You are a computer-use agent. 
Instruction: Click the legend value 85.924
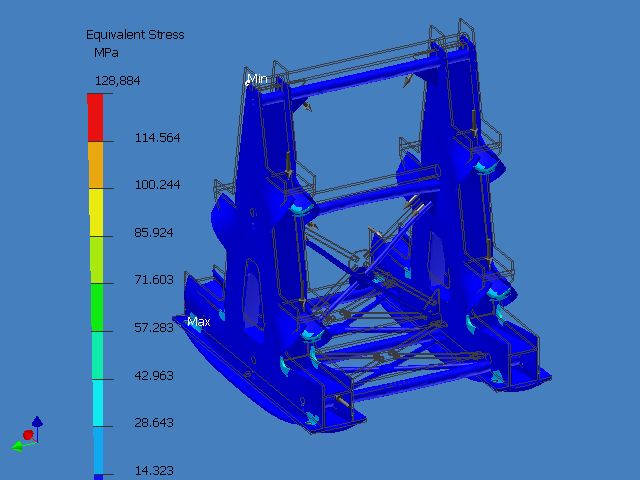(x=154, y=233)
